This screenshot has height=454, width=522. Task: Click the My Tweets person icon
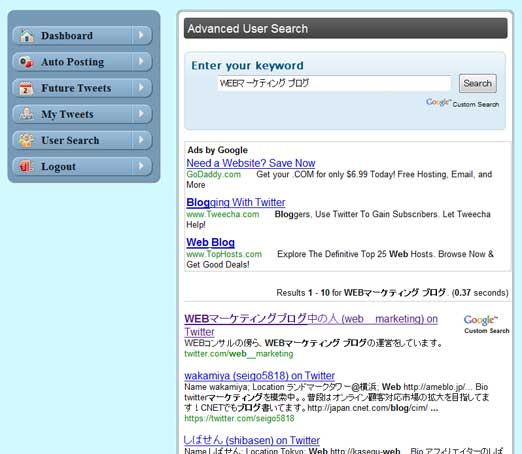pyautogui.click(x=26, y=114)
